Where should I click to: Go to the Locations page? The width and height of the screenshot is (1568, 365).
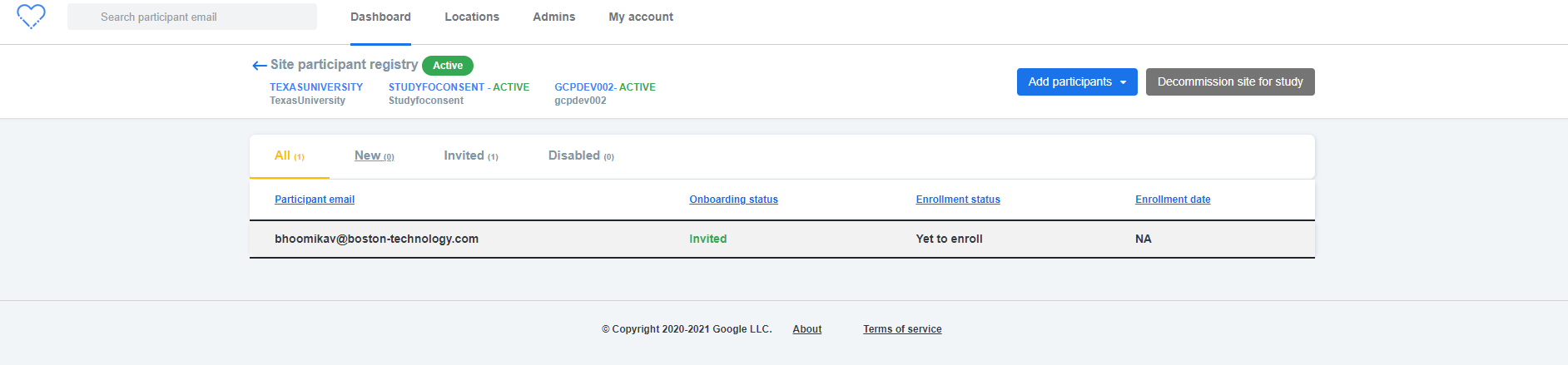[471, 17]
